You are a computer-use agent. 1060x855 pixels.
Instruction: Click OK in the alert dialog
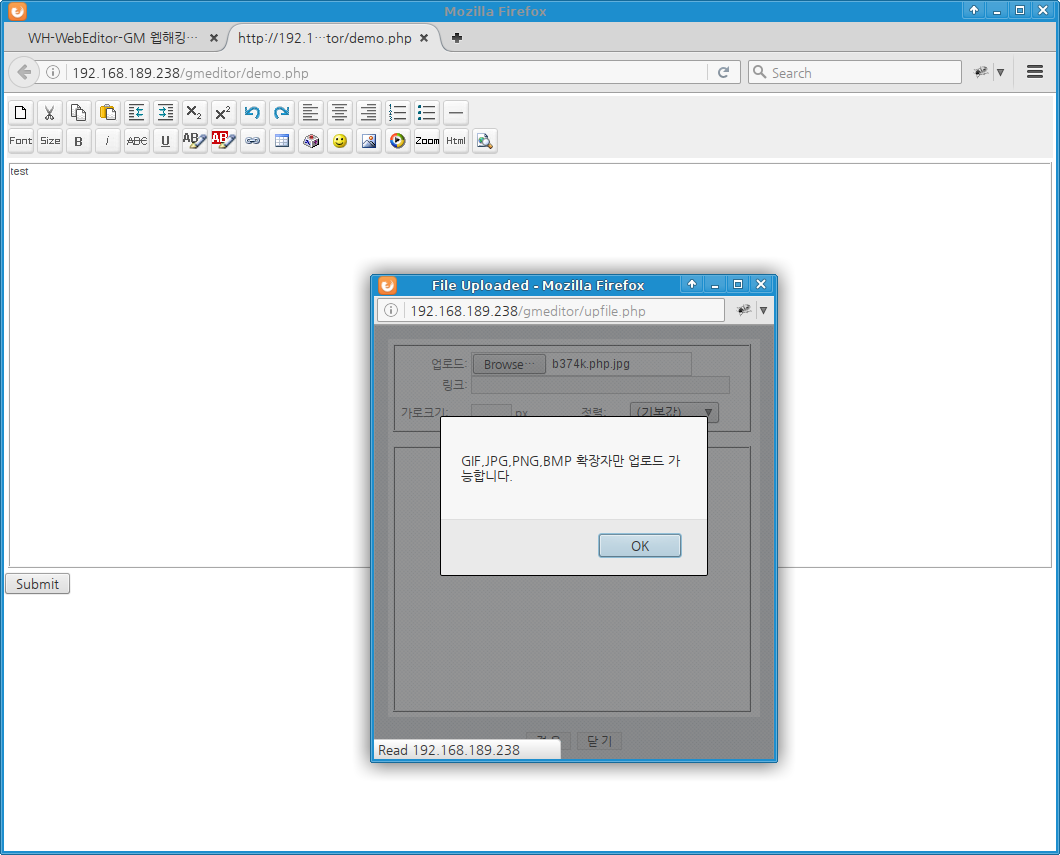[x=640, y=545]
